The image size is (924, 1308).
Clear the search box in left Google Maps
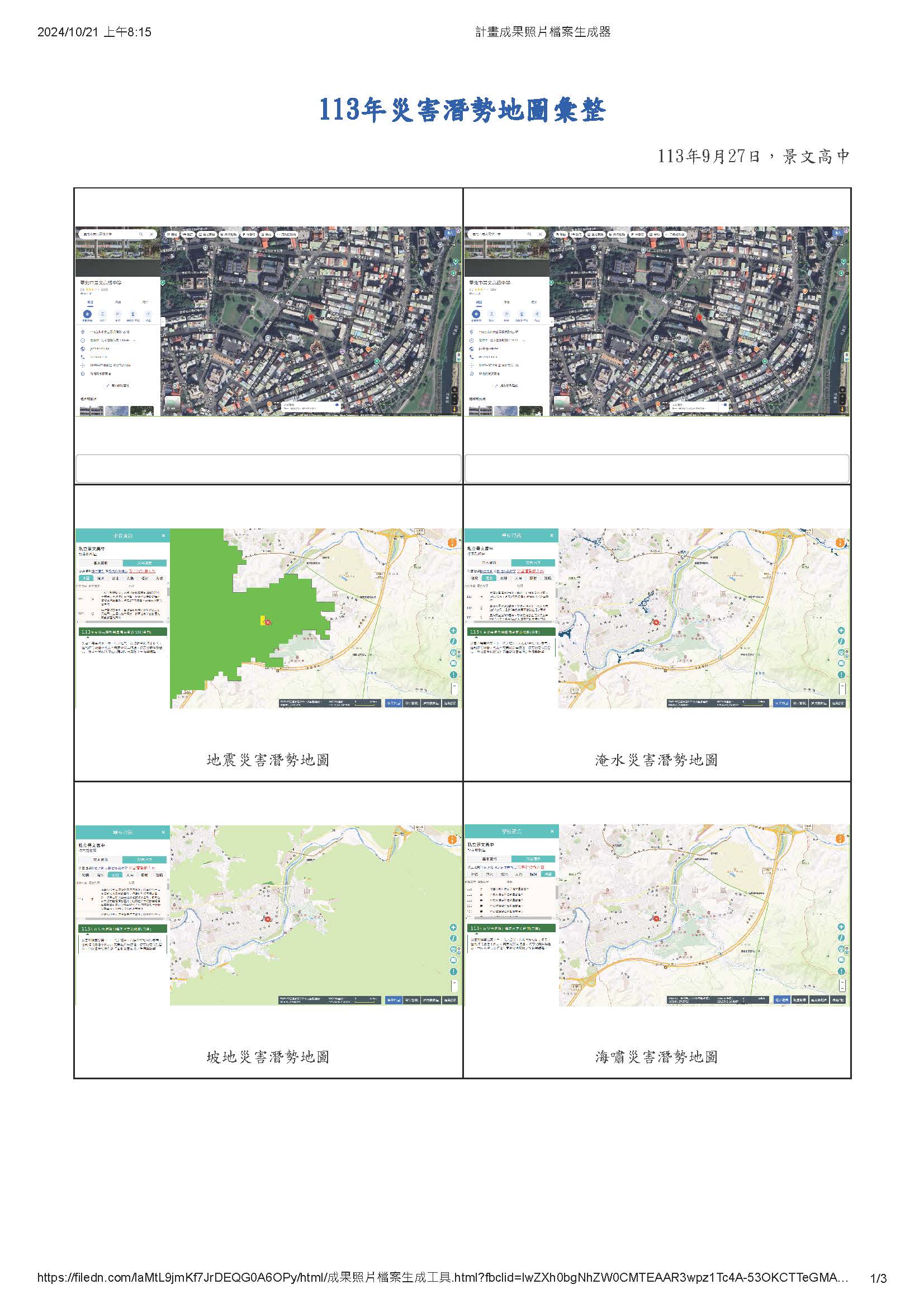[x=152, y=234]
